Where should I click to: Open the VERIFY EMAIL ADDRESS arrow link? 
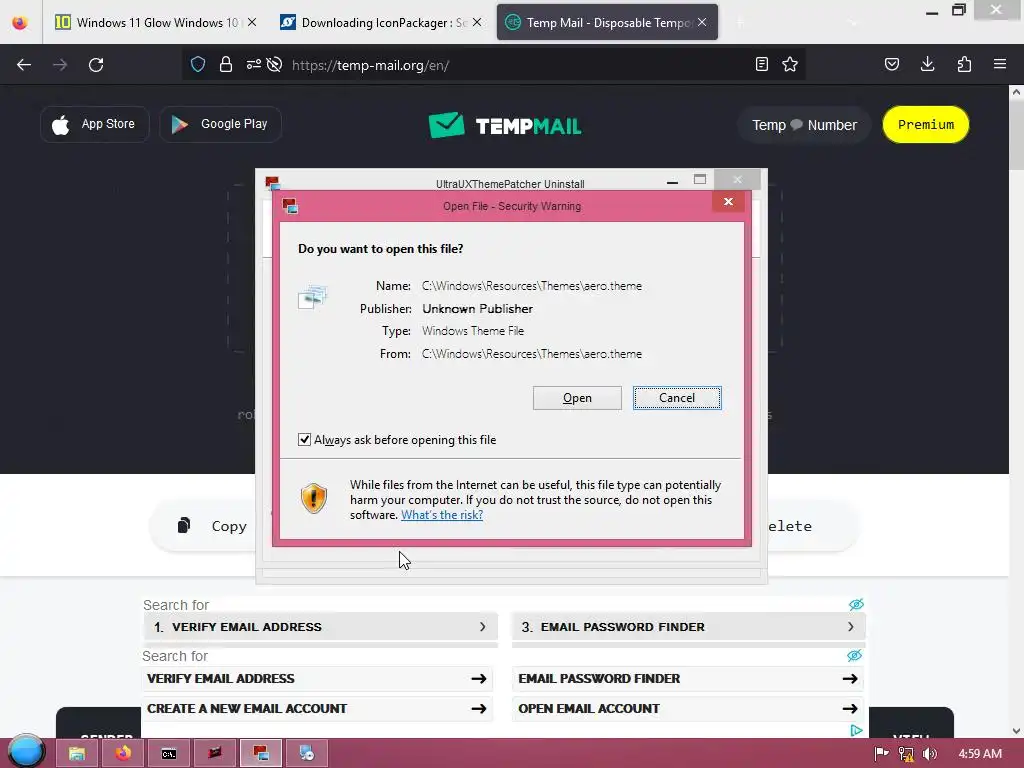pos(317,679)
